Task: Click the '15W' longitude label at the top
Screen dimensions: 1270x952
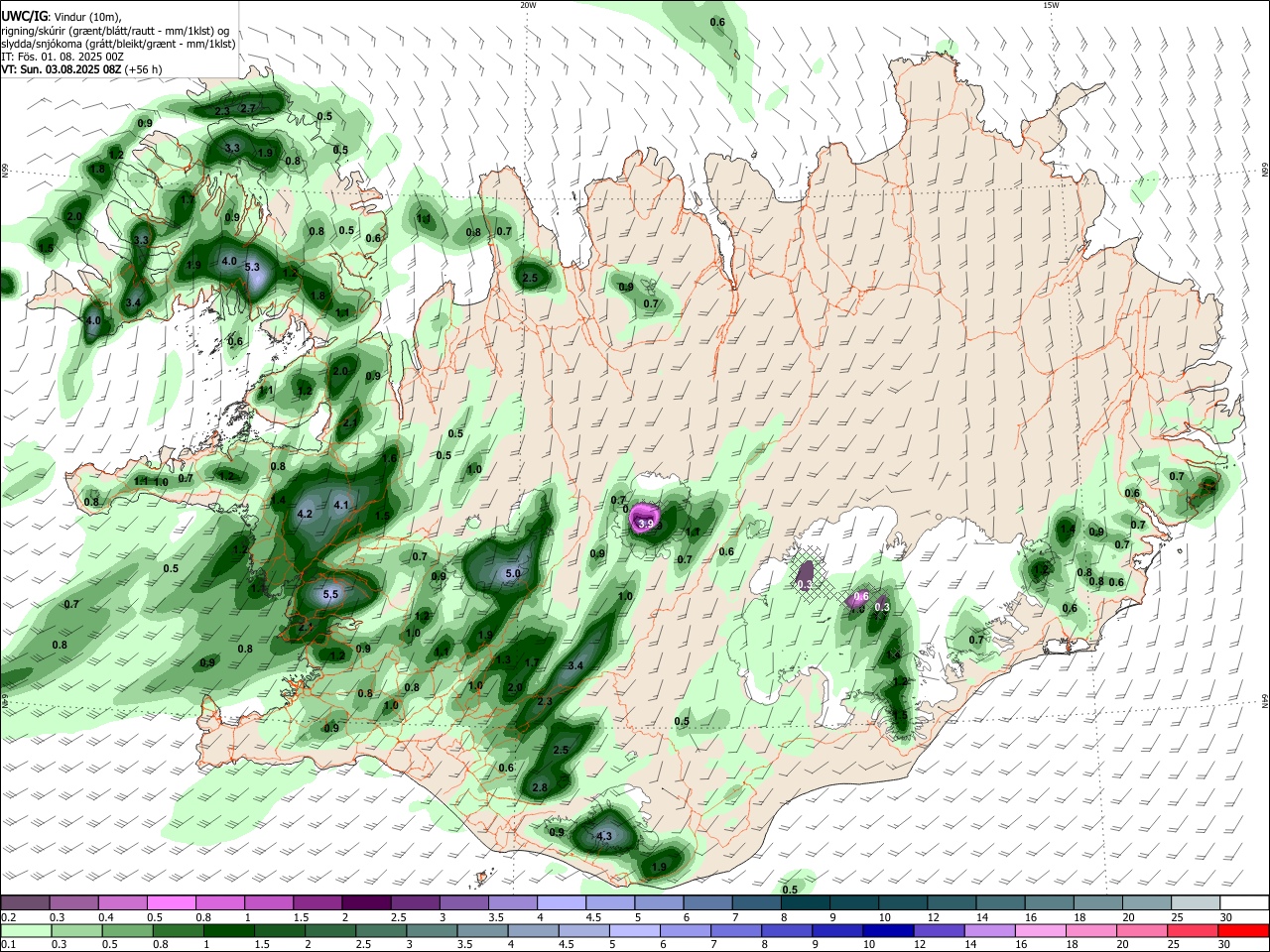Action: 1051,5
